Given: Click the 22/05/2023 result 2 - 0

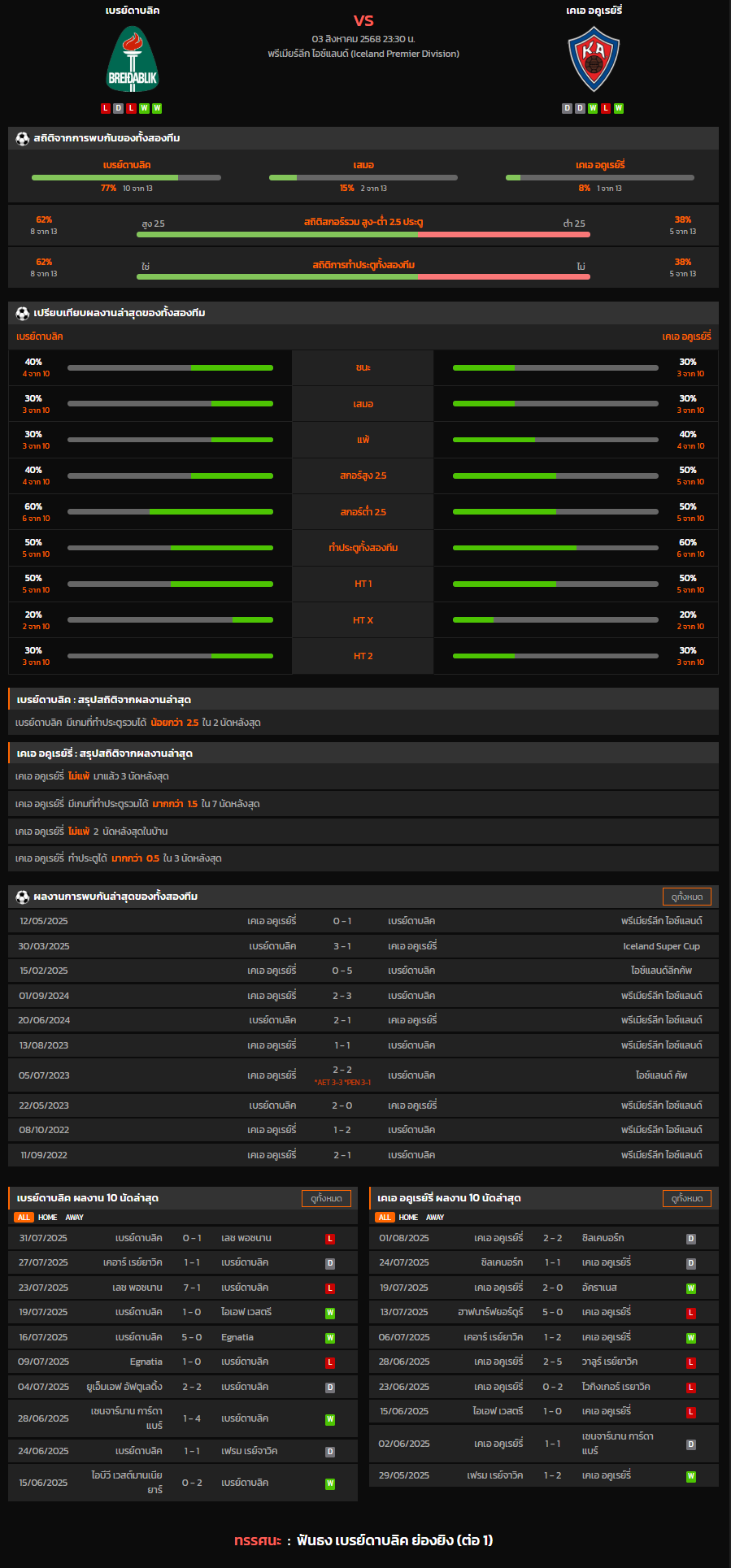Looking at the screenshot, I should click(x=342, y=1105).
